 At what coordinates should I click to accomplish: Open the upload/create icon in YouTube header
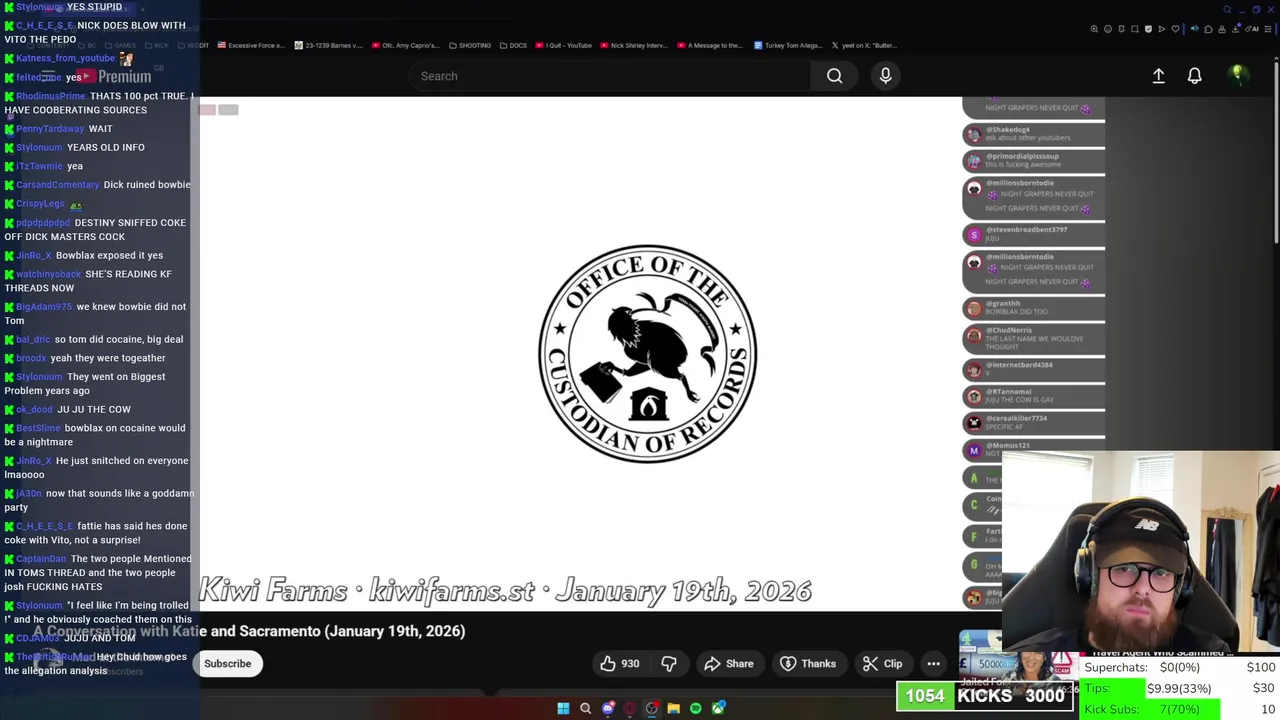(1158, 76)
